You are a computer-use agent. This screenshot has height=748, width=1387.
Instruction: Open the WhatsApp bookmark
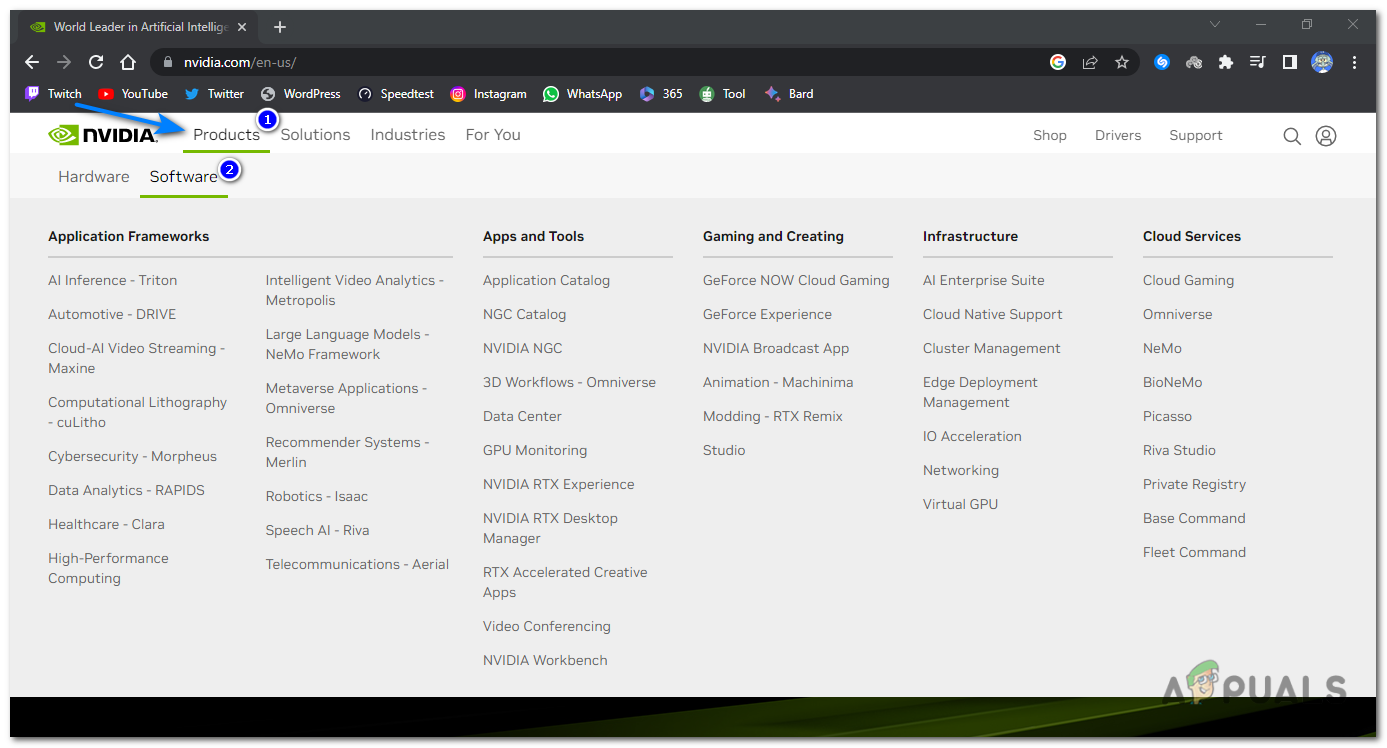click(581, 93)
